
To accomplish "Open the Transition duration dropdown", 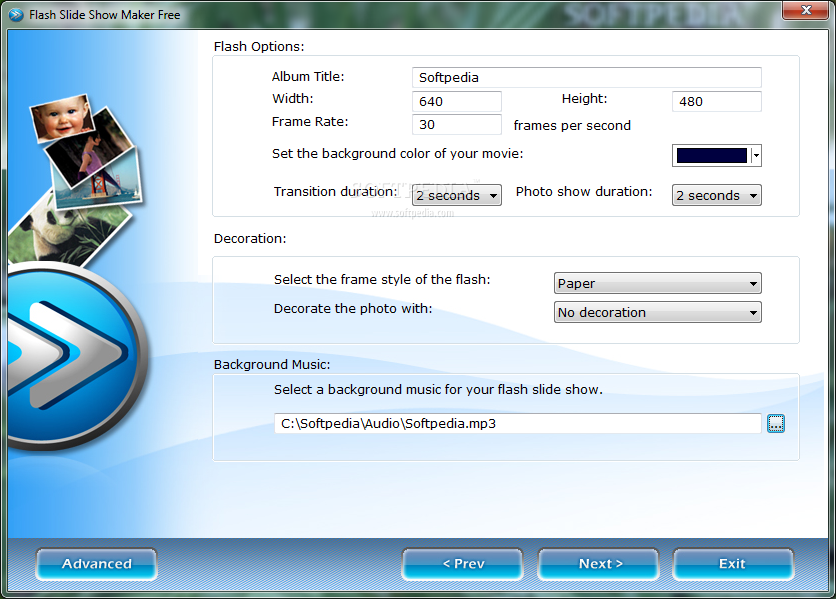I will [456, 195].
